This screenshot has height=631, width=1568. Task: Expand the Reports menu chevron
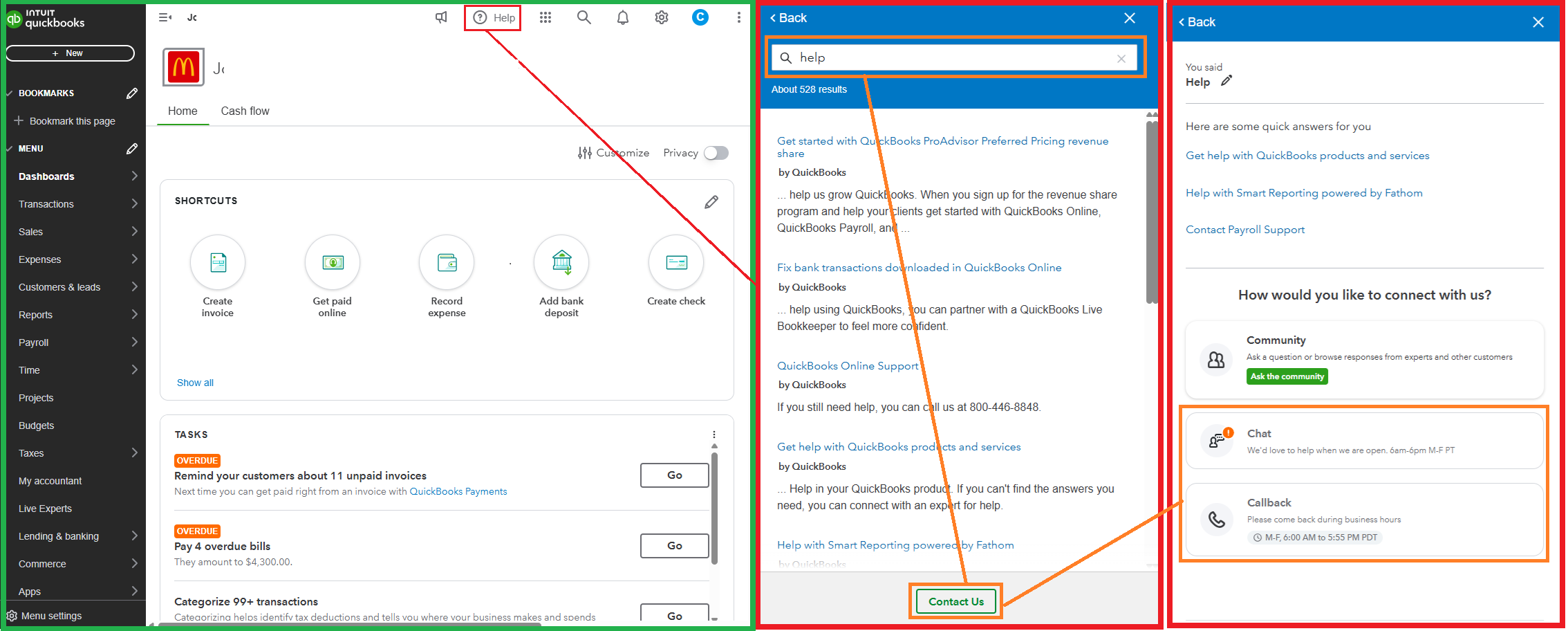pos(134,314)
